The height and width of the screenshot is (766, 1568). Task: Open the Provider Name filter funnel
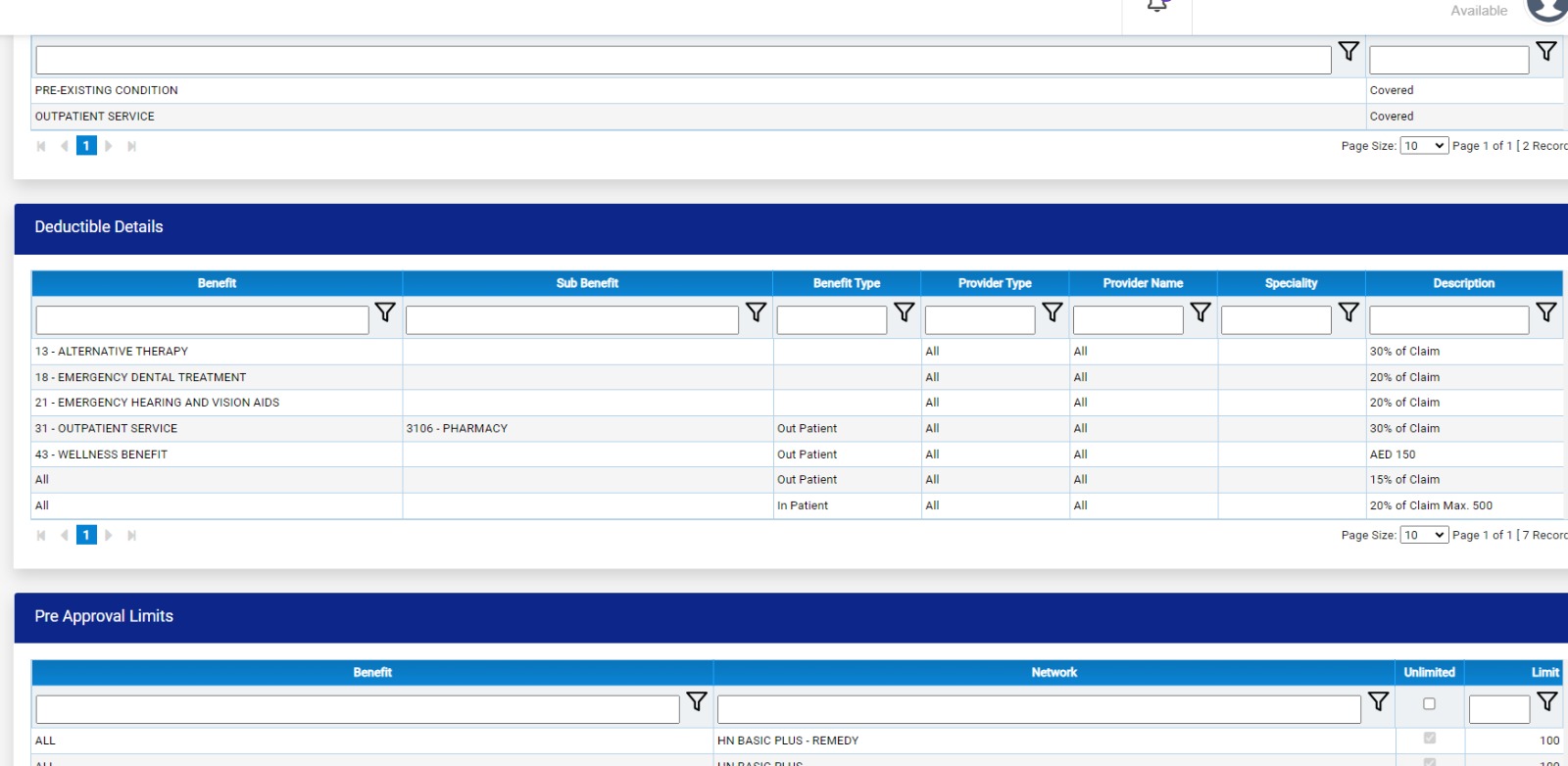[x=1200, y=312]
